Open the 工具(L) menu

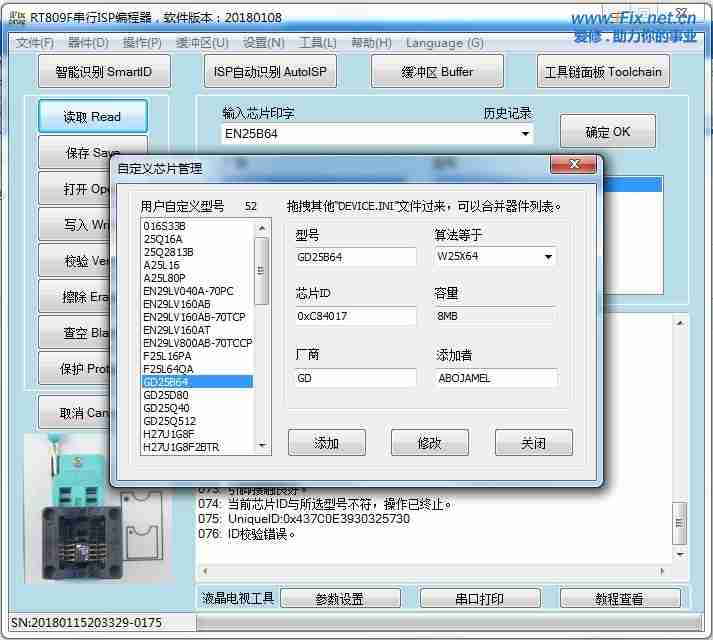tap(317, 43)
